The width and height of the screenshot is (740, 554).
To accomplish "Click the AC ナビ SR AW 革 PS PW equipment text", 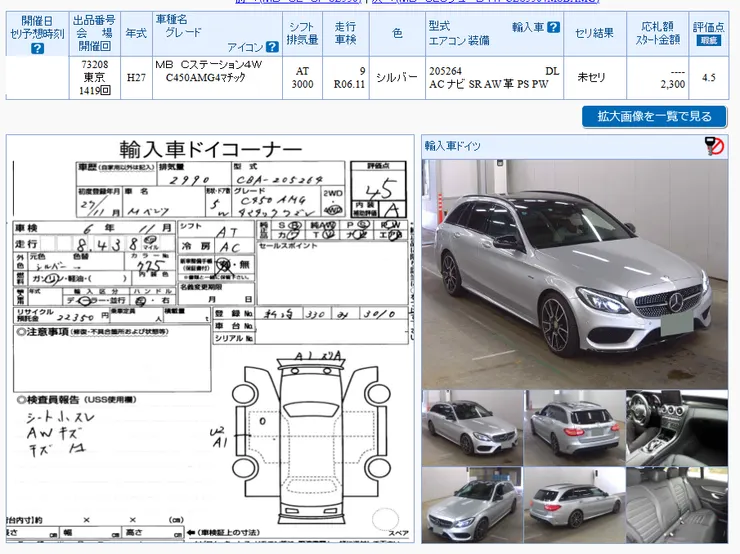I will (x=489, y=84).
